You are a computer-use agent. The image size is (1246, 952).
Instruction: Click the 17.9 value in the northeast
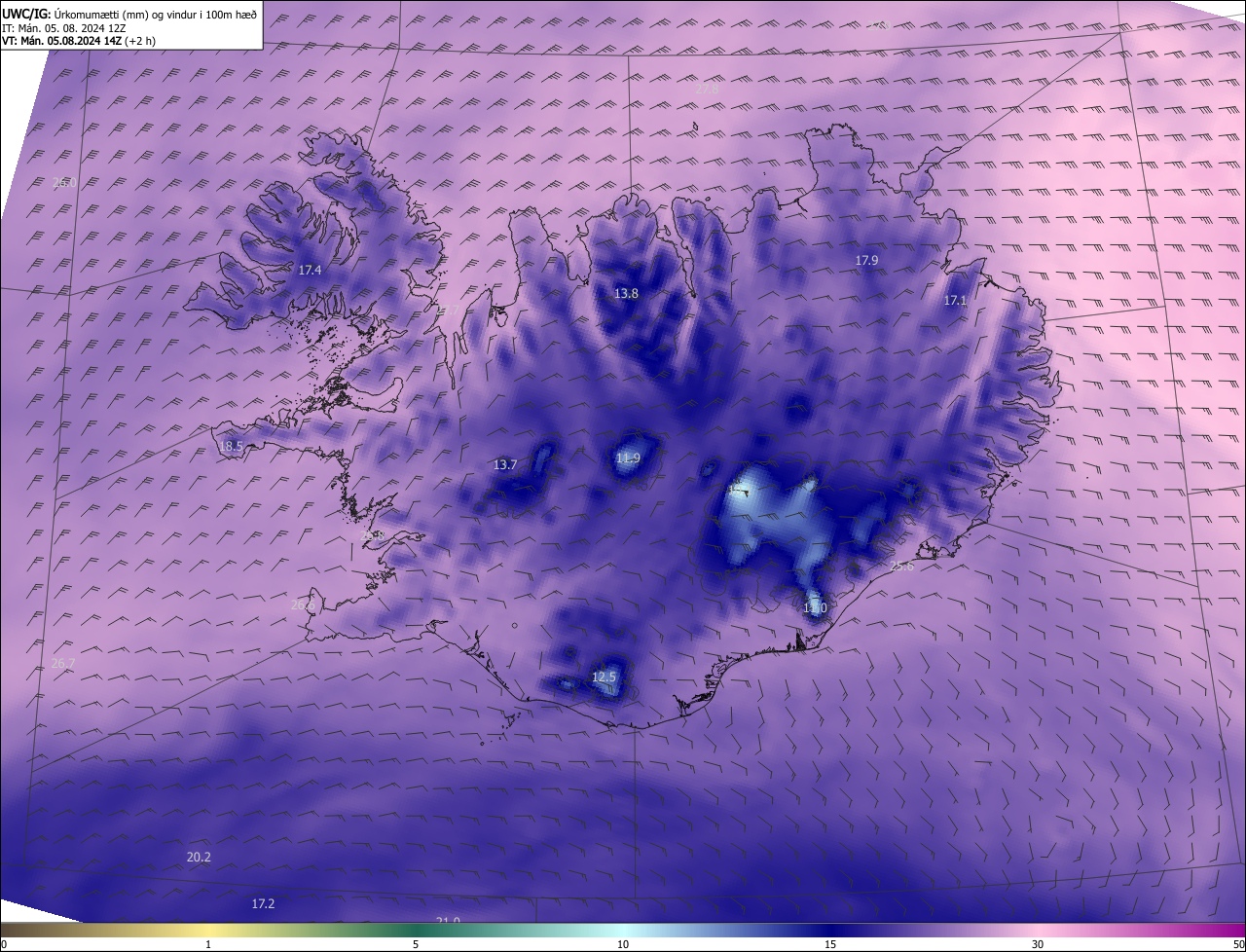click(866, 260)
